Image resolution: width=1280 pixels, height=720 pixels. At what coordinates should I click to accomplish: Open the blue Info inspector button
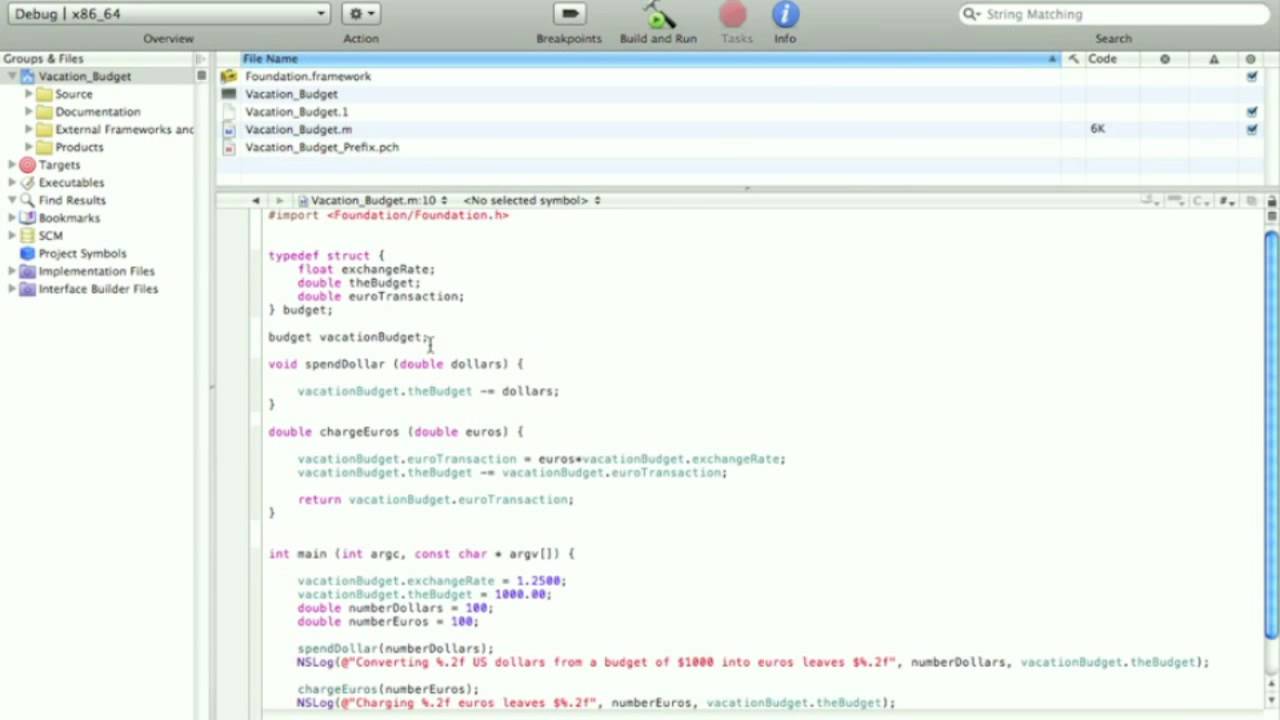click(785, 14)
